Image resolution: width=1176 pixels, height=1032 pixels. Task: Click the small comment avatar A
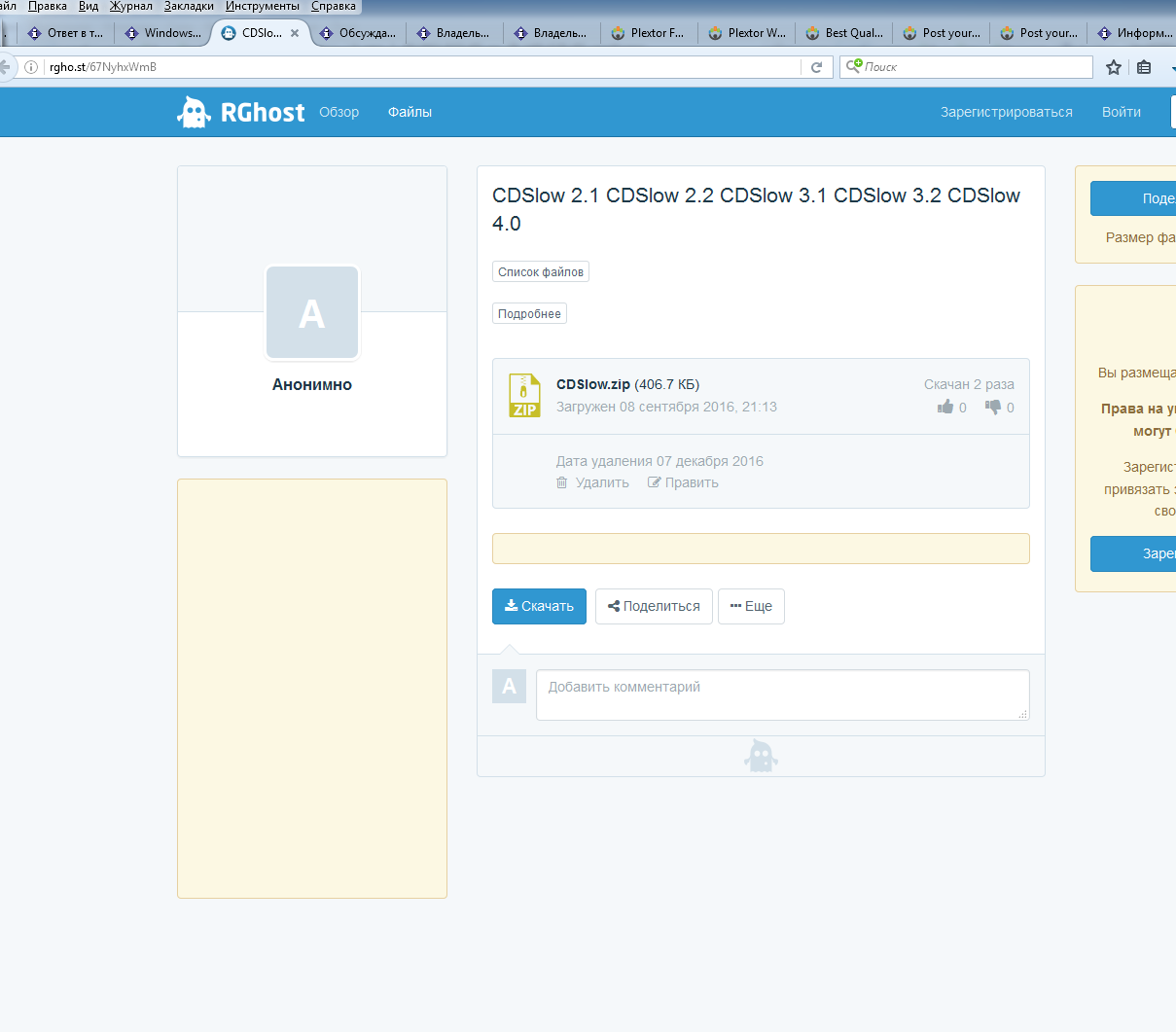pyautogui.click(x=509, y=687)
